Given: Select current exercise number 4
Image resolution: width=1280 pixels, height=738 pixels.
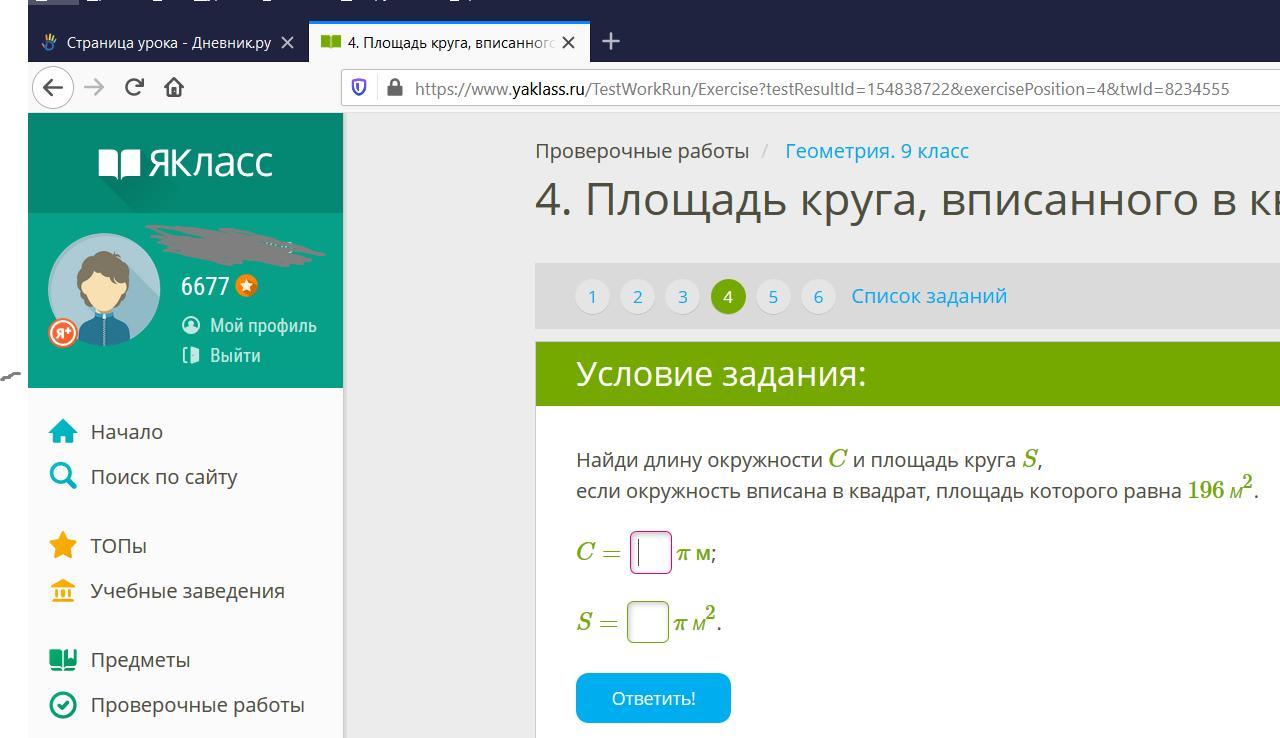Looking at the screenshot, I should pos(728,297).
